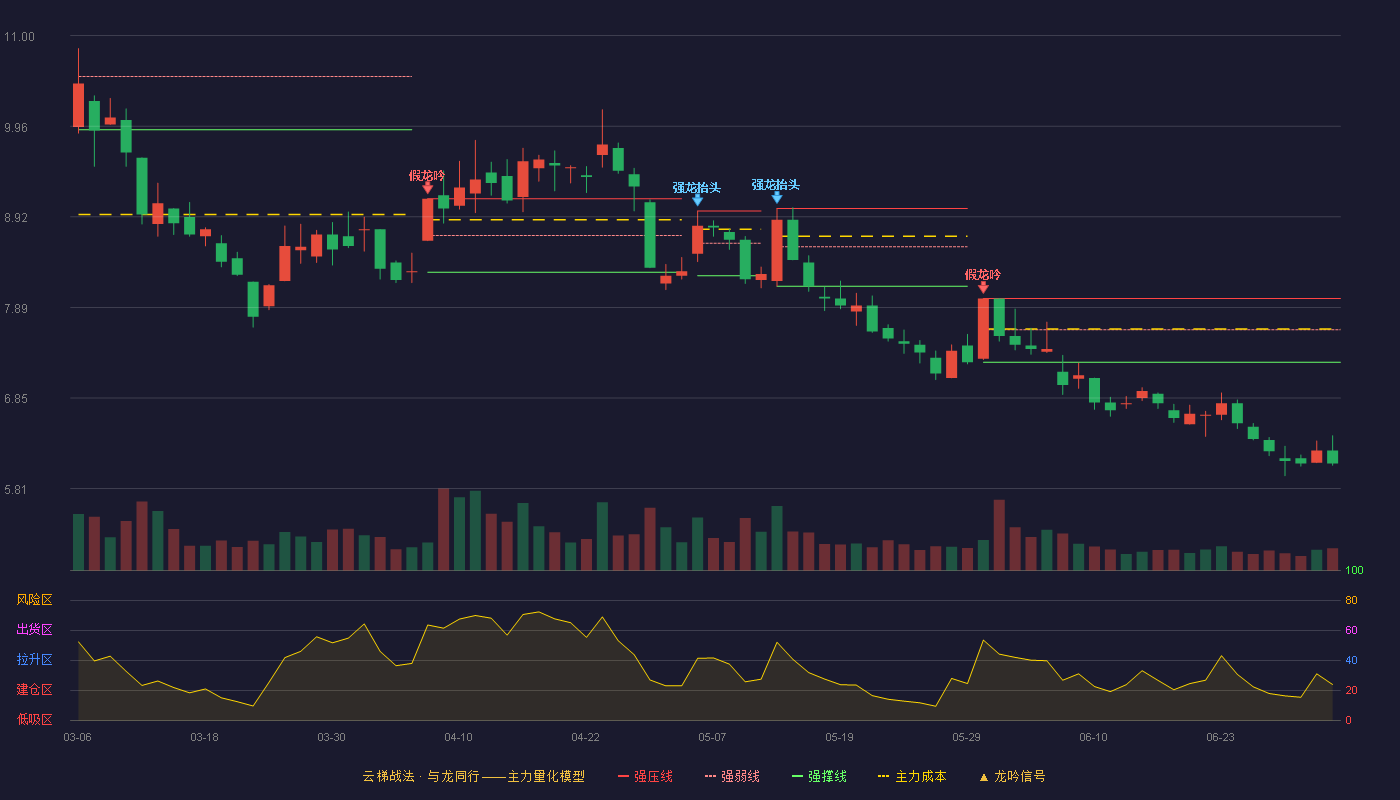Click the chart title 云梯战法 · 与龙同行
The image size is (1400, 800).
pyautogui.click(x=421, y=776)
